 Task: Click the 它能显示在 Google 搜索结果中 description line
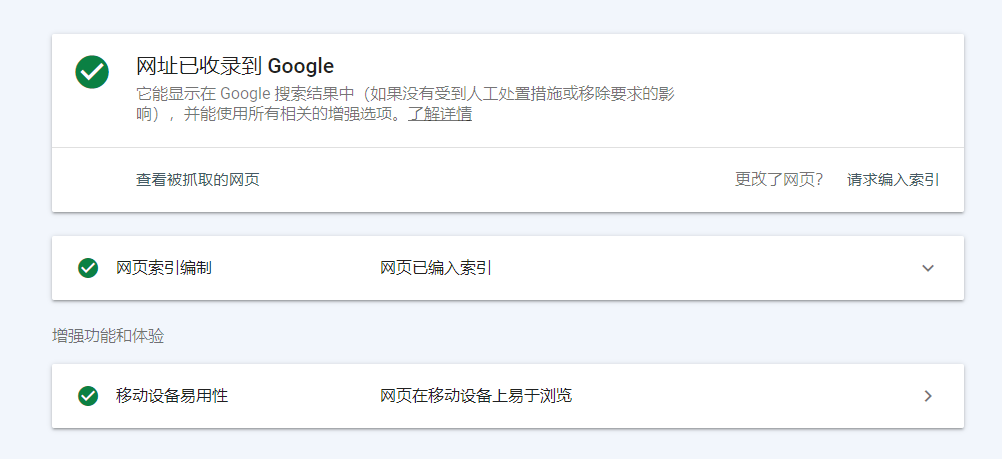(250, 94)
